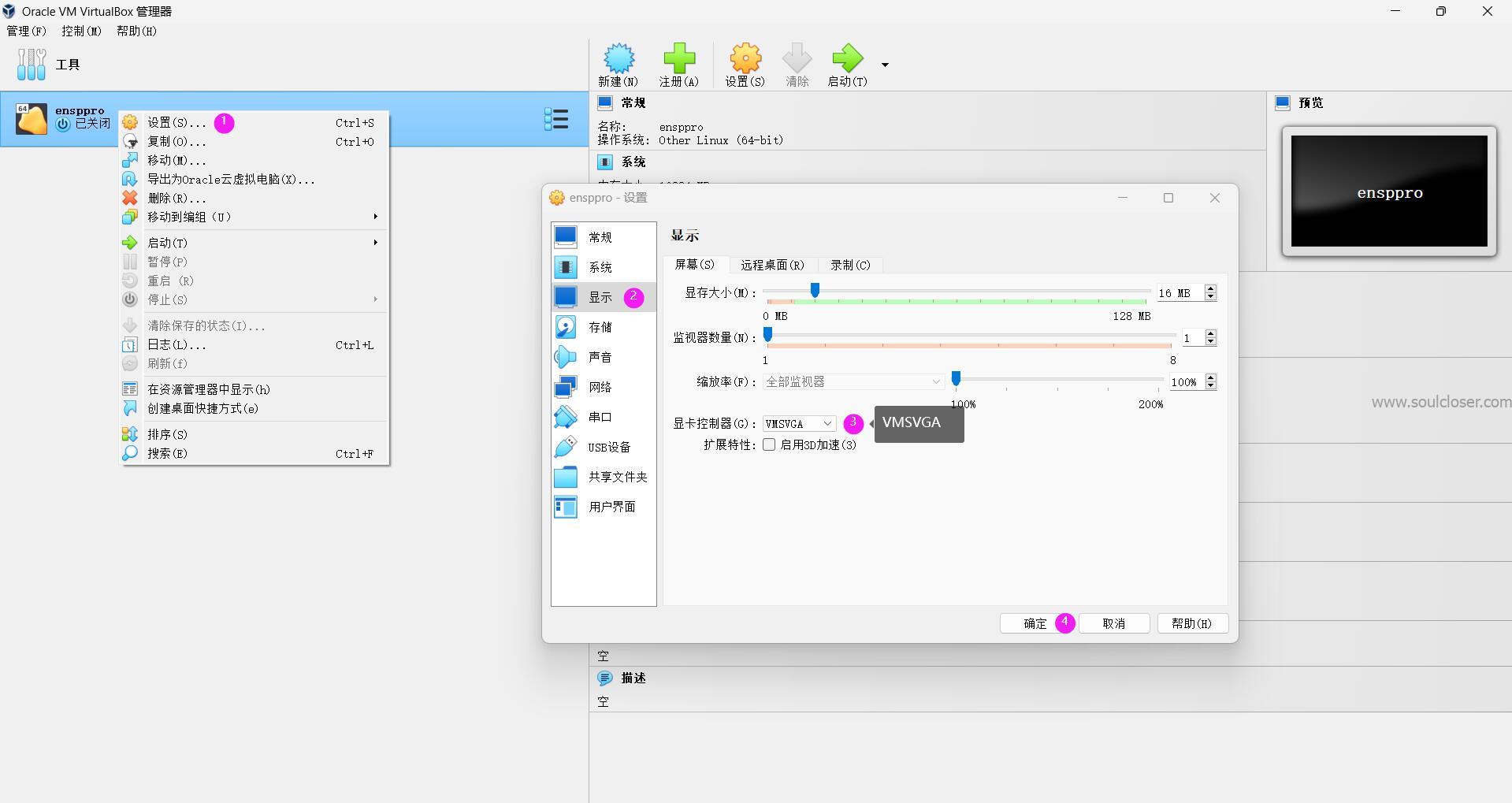The height and width of the screenshot is (803, 1512).
Task: Click the 显示 monitor icon in settings sidebar
Action: [x=565, y=297]
